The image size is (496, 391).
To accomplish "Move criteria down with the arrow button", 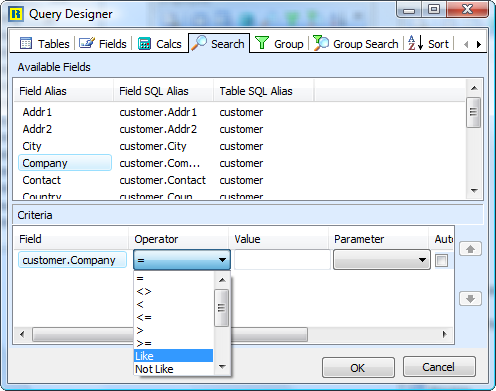I will click(470, 298).
